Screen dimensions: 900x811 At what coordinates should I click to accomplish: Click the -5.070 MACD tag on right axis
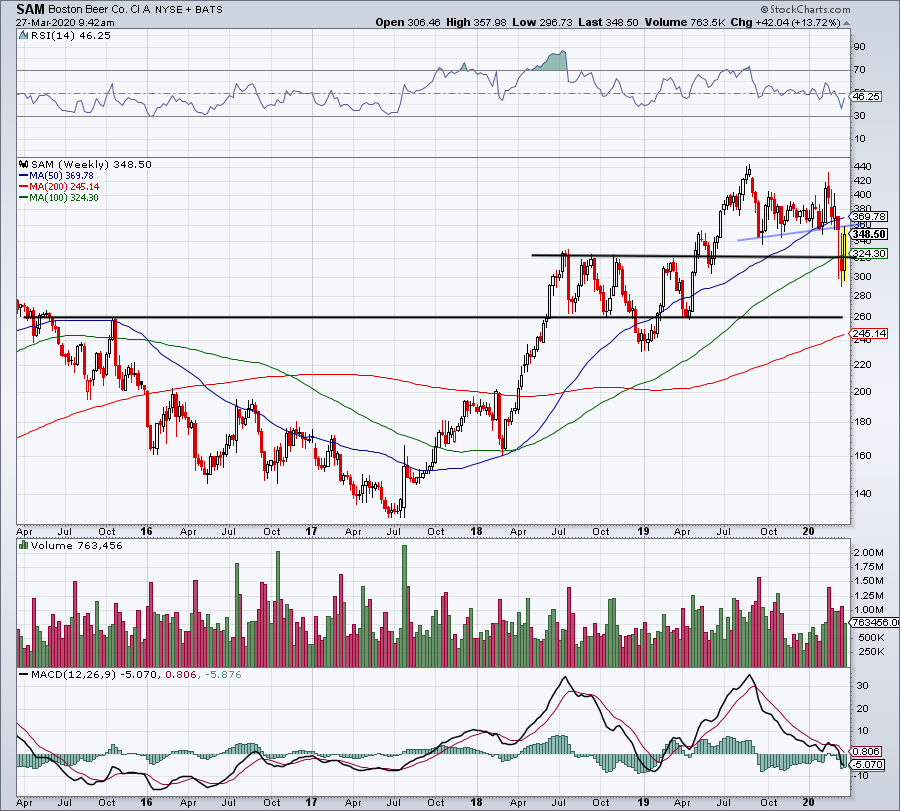pyautogui.click(x=868, y=765)
